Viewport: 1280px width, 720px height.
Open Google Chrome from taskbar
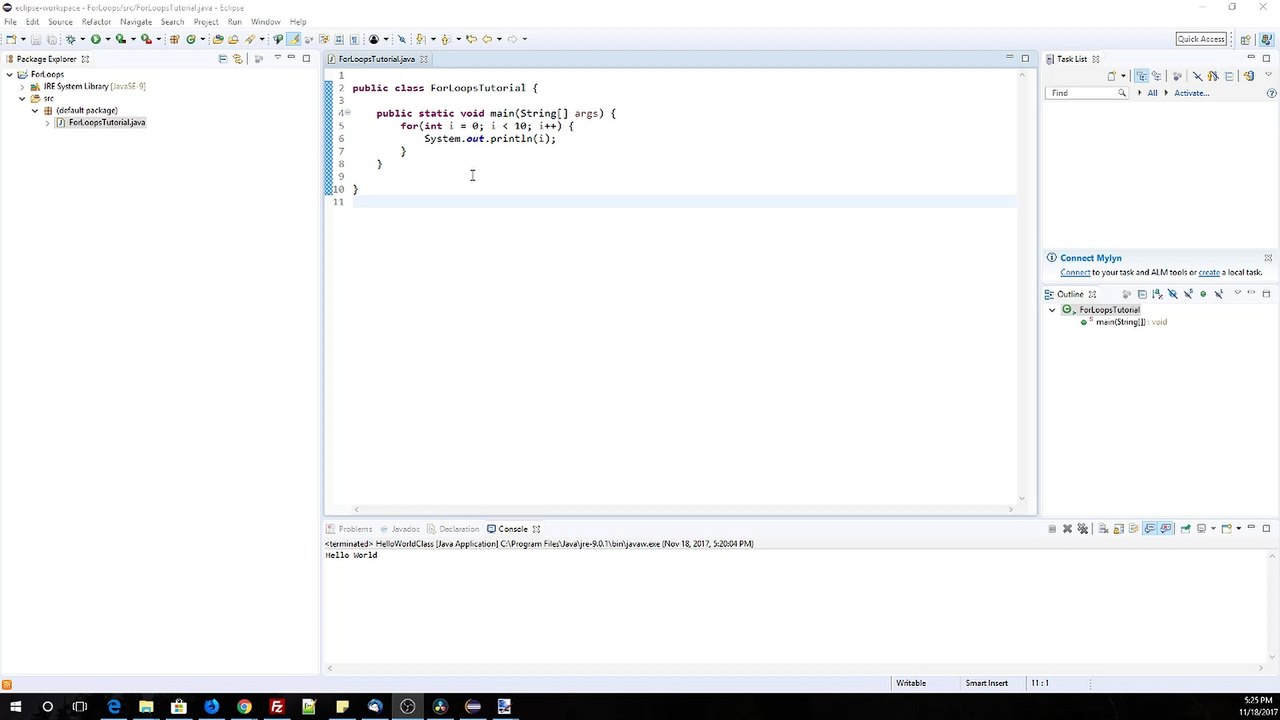(244, 707)
